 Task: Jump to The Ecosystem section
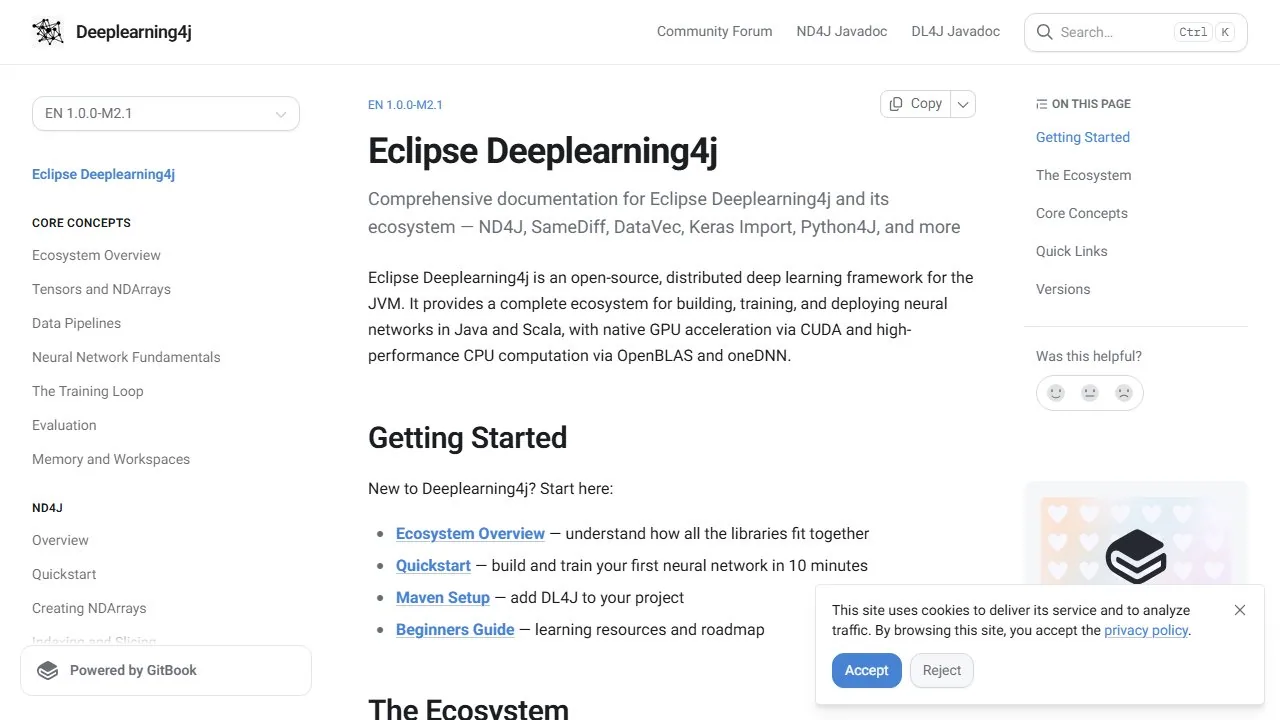[x=1084, y=175]
